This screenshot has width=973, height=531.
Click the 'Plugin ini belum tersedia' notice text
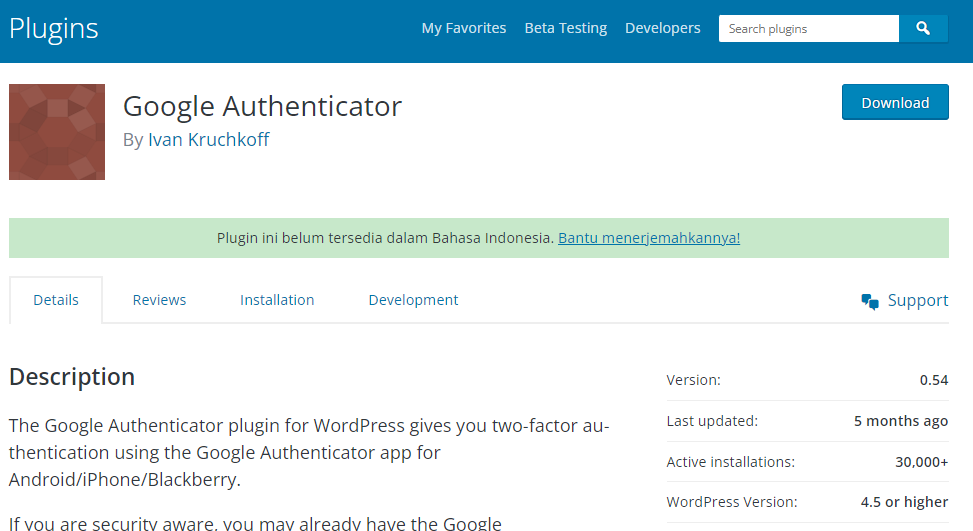pos(385,238)
